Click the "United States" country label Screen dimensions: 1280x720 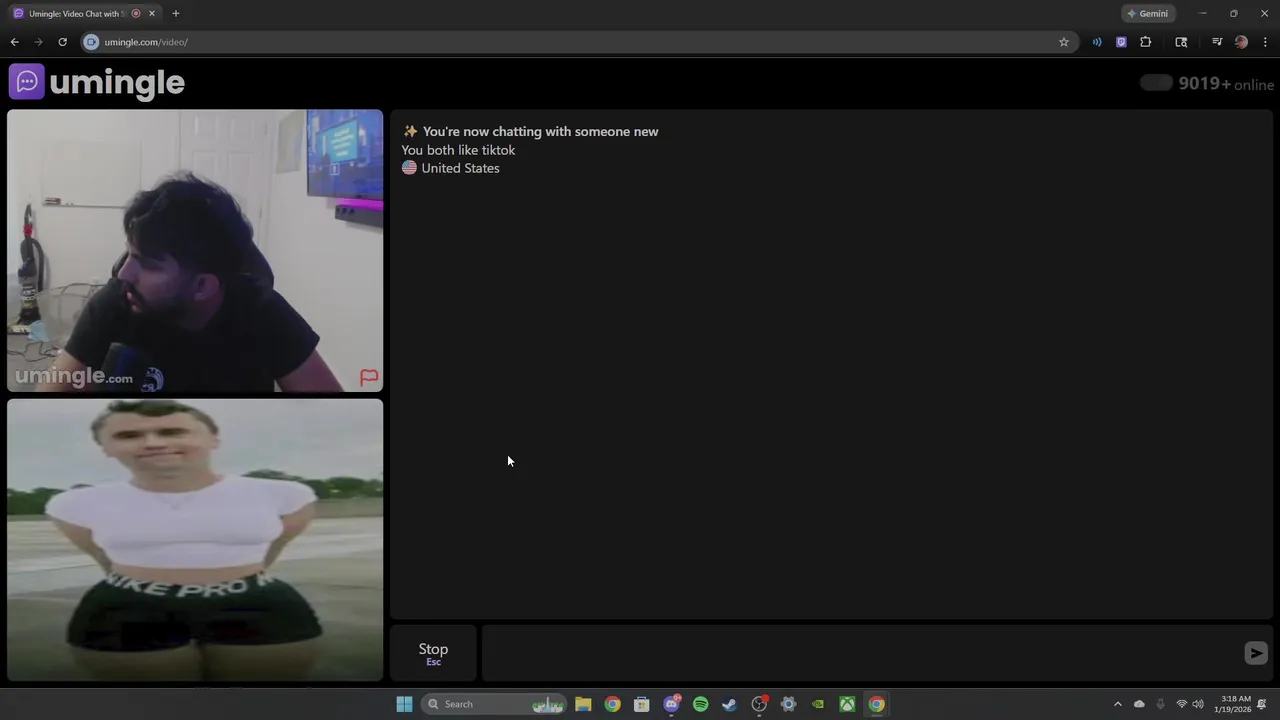pyautogui.click(x=460, y=168)
